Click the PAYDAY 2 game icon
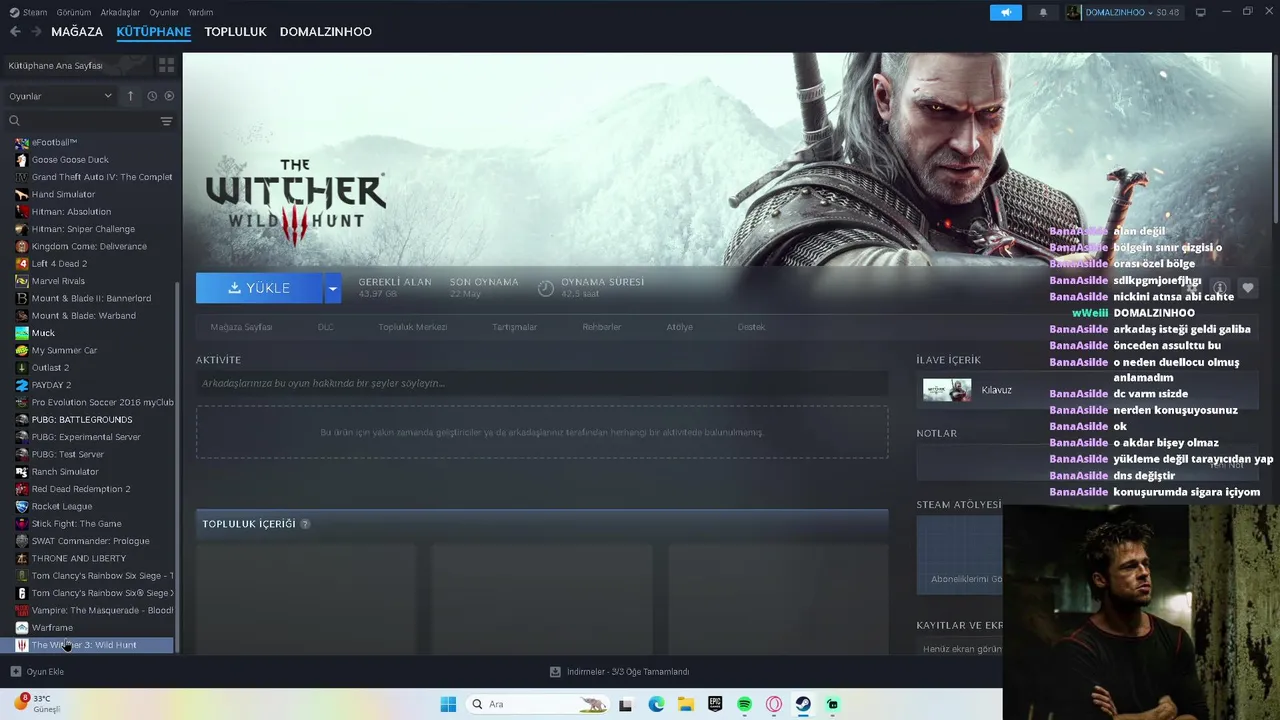This screenshot has height=720, width=1280. pyautogui.click(x=22, y=385)
